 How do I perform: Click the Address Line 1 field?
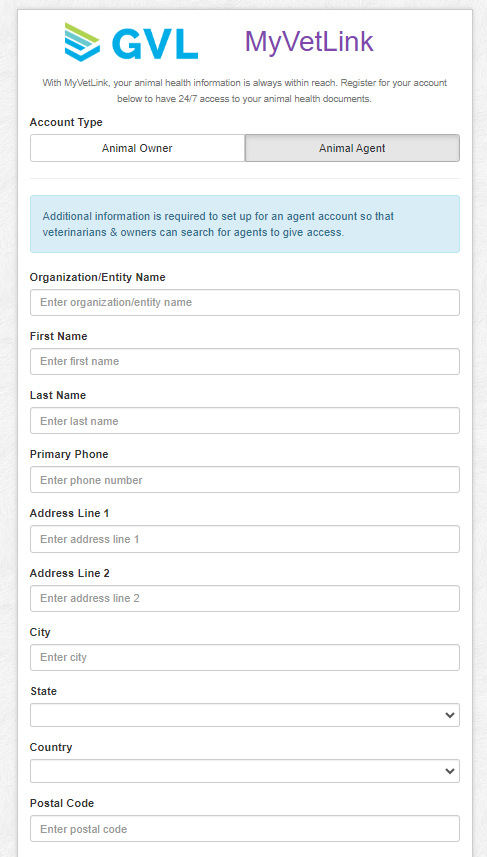[x=245, y=539]
